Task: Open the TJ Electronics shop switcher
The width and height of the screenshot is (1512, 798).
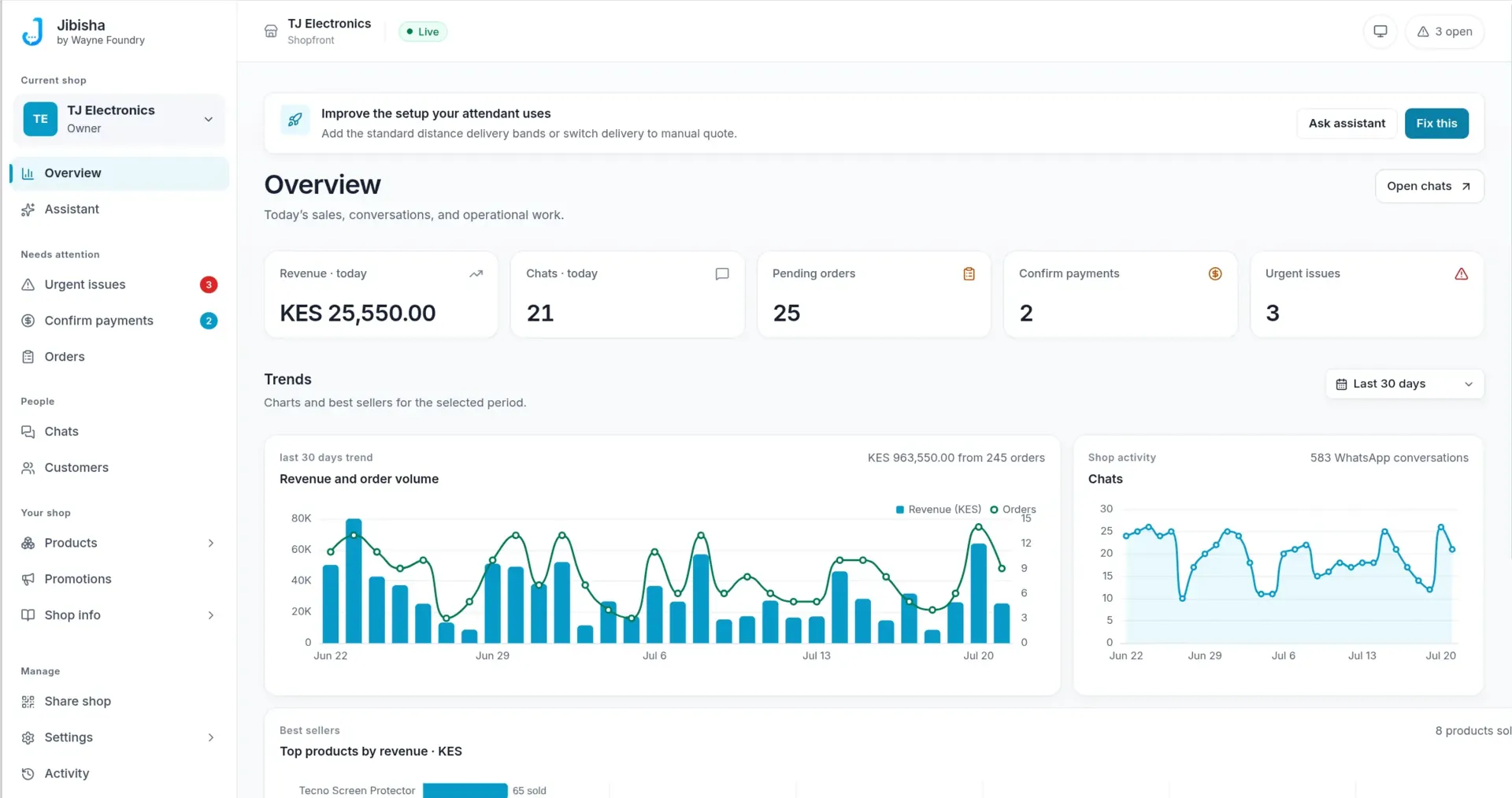Action: 119,119
